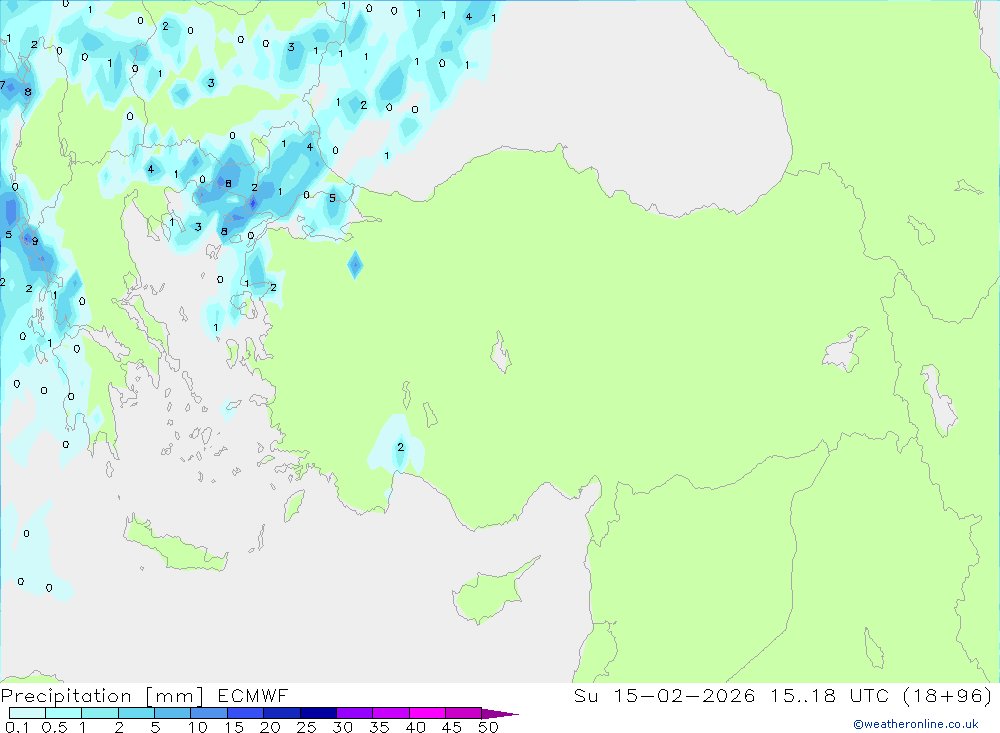Click the weatheronline.co.uk copyright link
Viewport: 1000px width, 733px height.
[916, 724]
